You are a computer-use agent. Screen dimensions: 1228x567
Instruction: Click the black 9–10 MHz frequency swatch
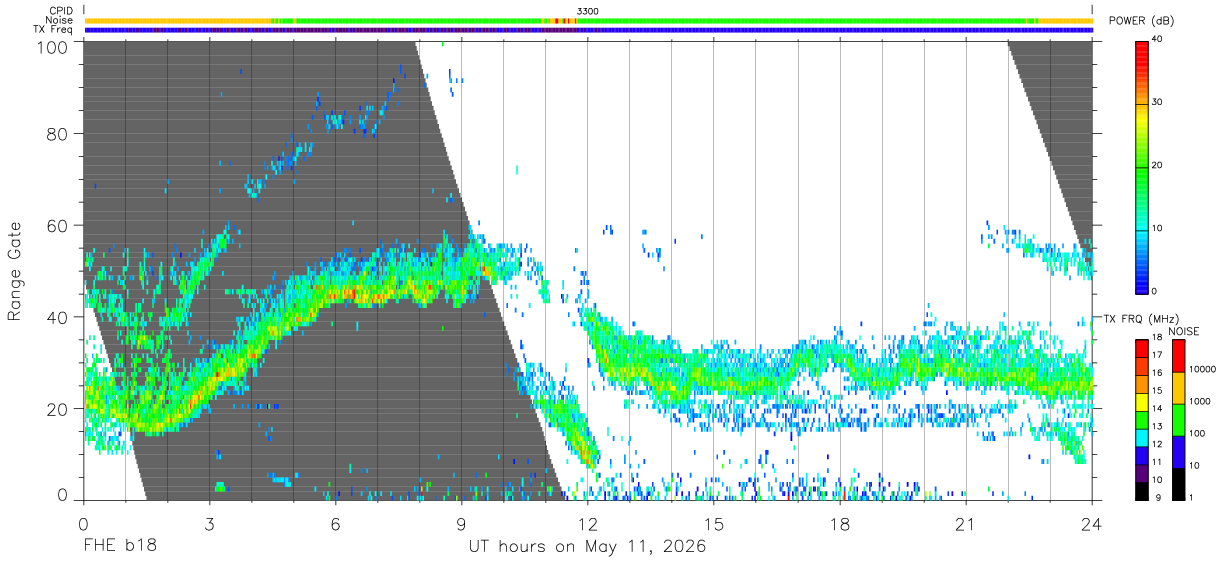click(1141, 491)
